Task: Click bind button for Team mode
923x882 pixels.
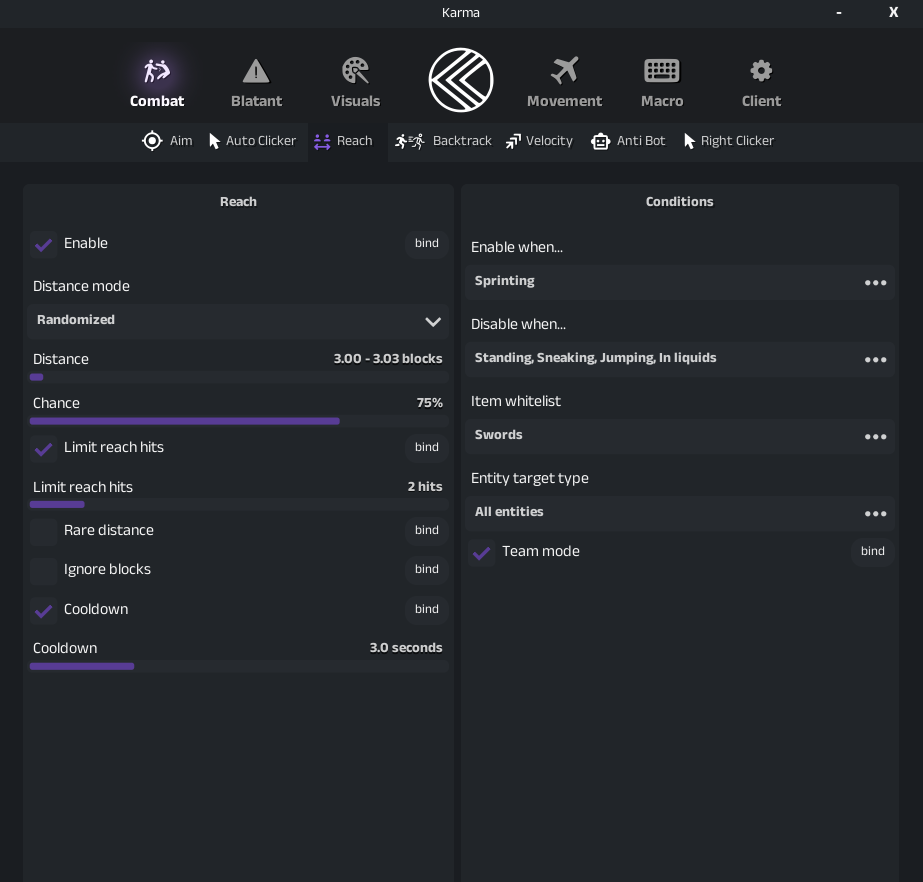Action: tap(873, 552)
